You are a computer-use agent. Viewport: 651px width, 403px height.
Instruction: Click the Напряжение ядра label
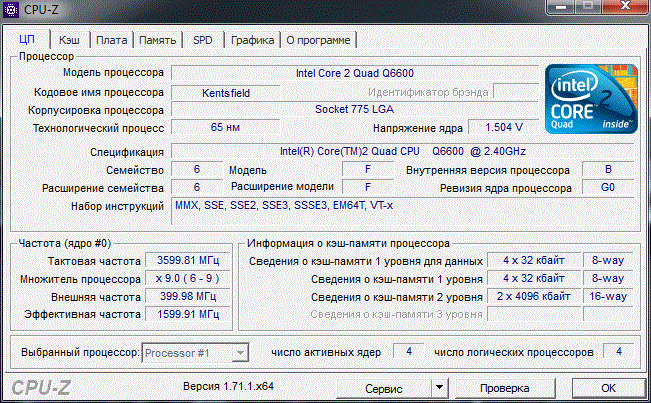tap(418, 128)
